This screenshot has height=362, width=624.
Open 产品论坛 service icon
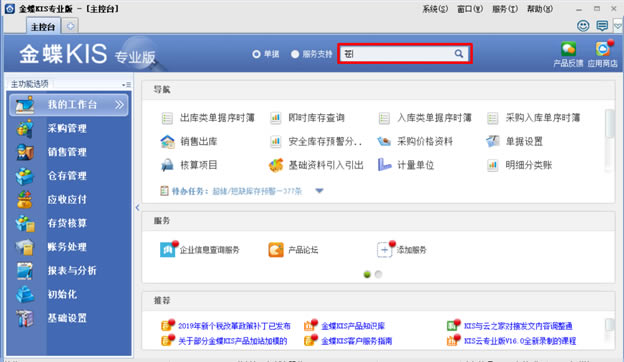pyautogui.click(x=276, y=250)
